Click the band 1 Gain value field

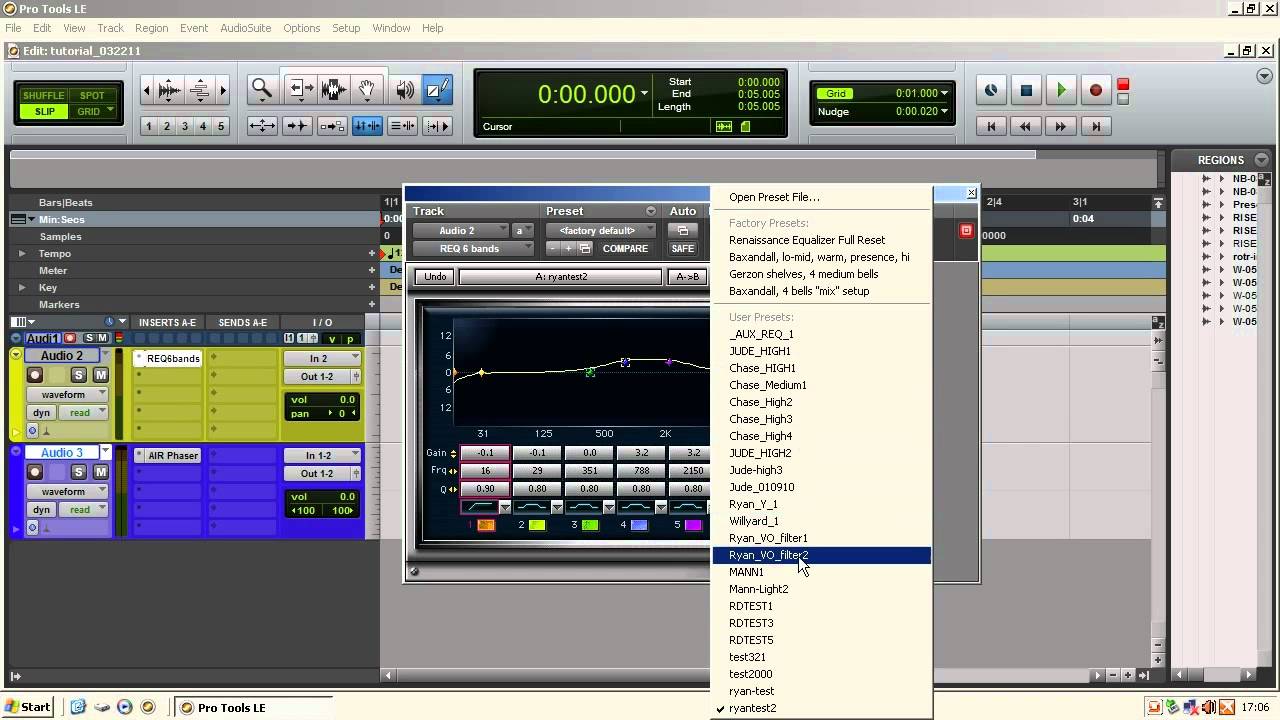(485, 453)
